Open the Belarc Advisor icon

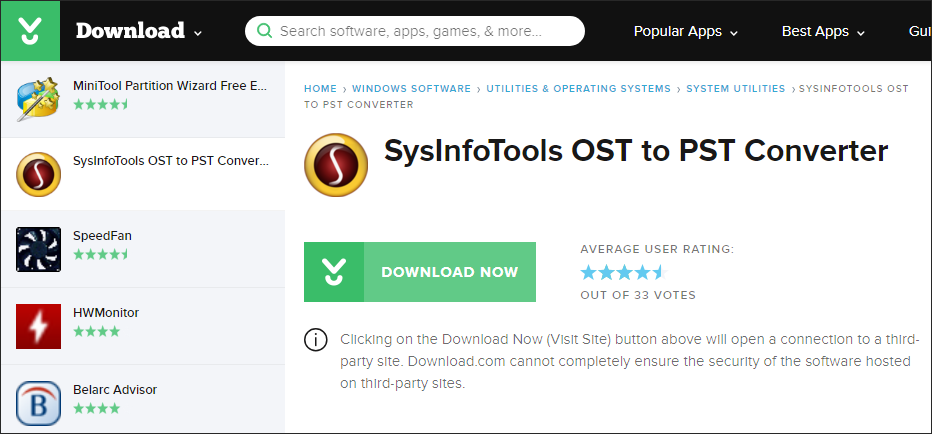[38, 403]
